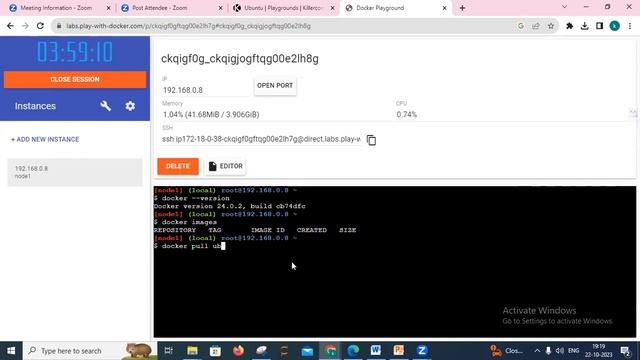Click the wrench icon beside Instances
The width and height of the screenshot is (640, 360).
105,106
